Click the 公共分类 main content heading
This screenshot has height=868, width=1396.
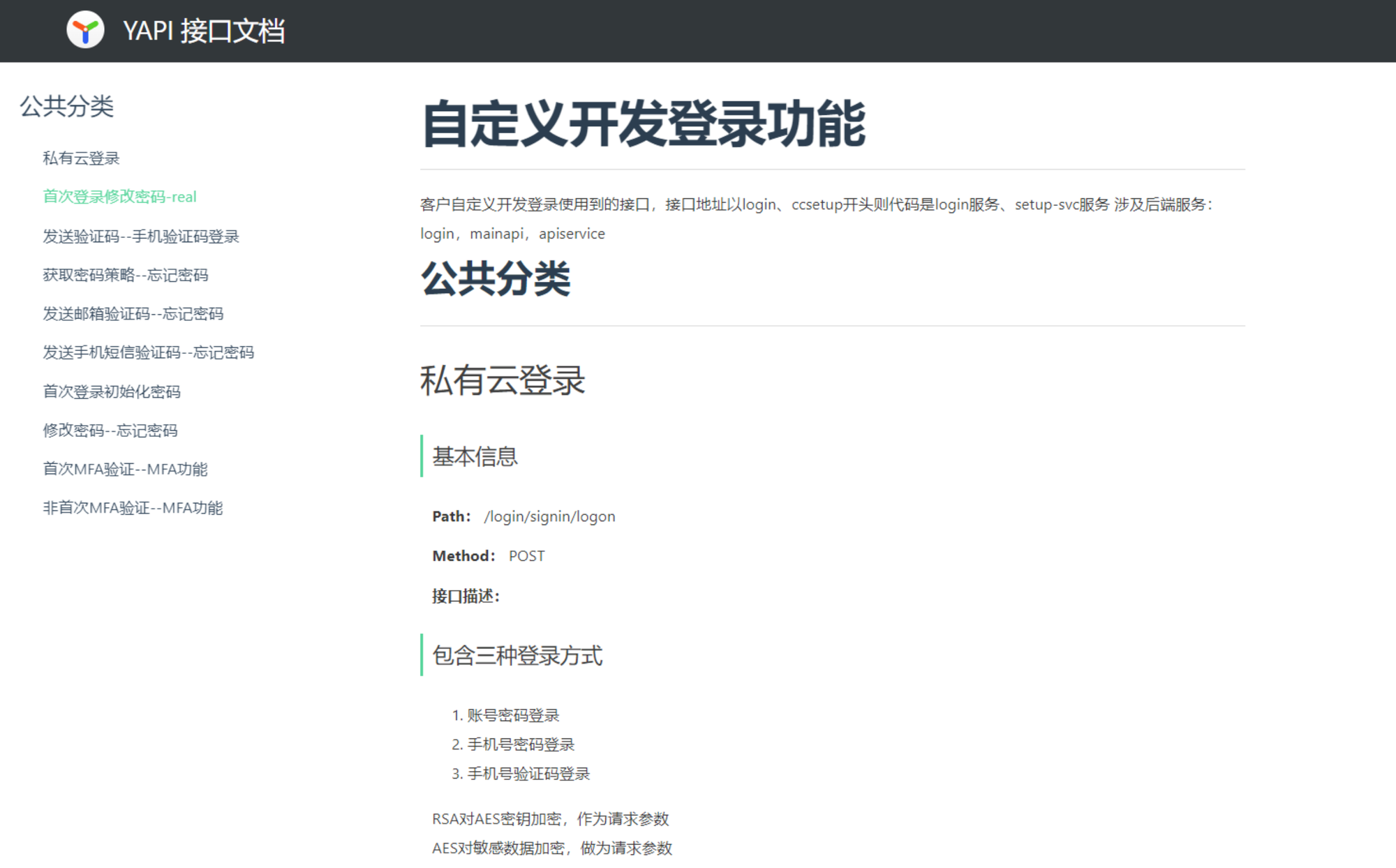pos(496,278)
